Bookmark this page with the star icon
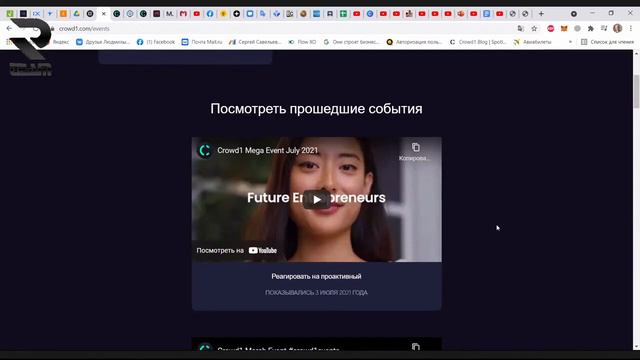640x360 pixels. point(534,29)
